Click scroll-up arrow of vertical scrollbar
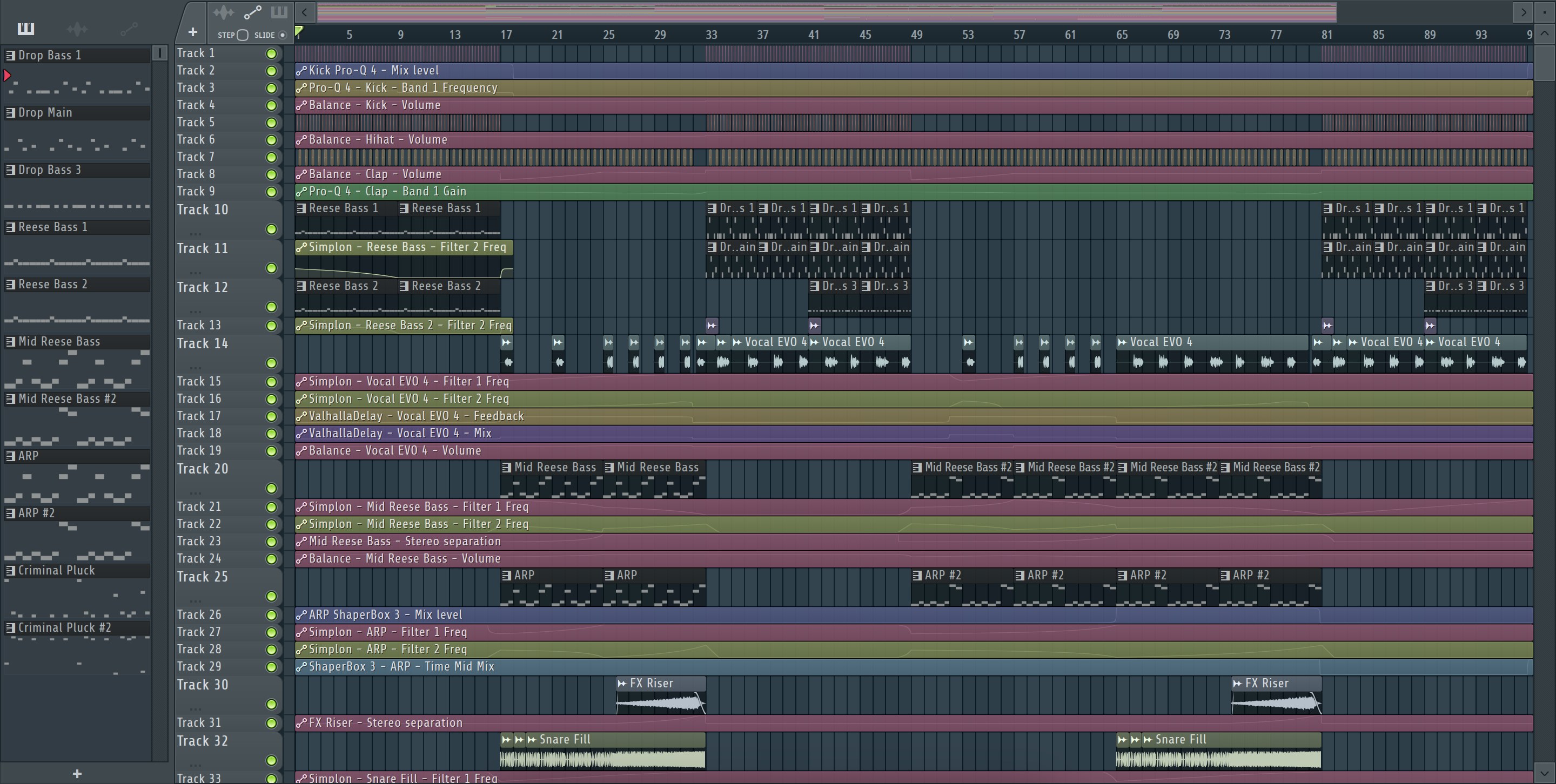1556x784 pixels. (x=1545, y=34)
